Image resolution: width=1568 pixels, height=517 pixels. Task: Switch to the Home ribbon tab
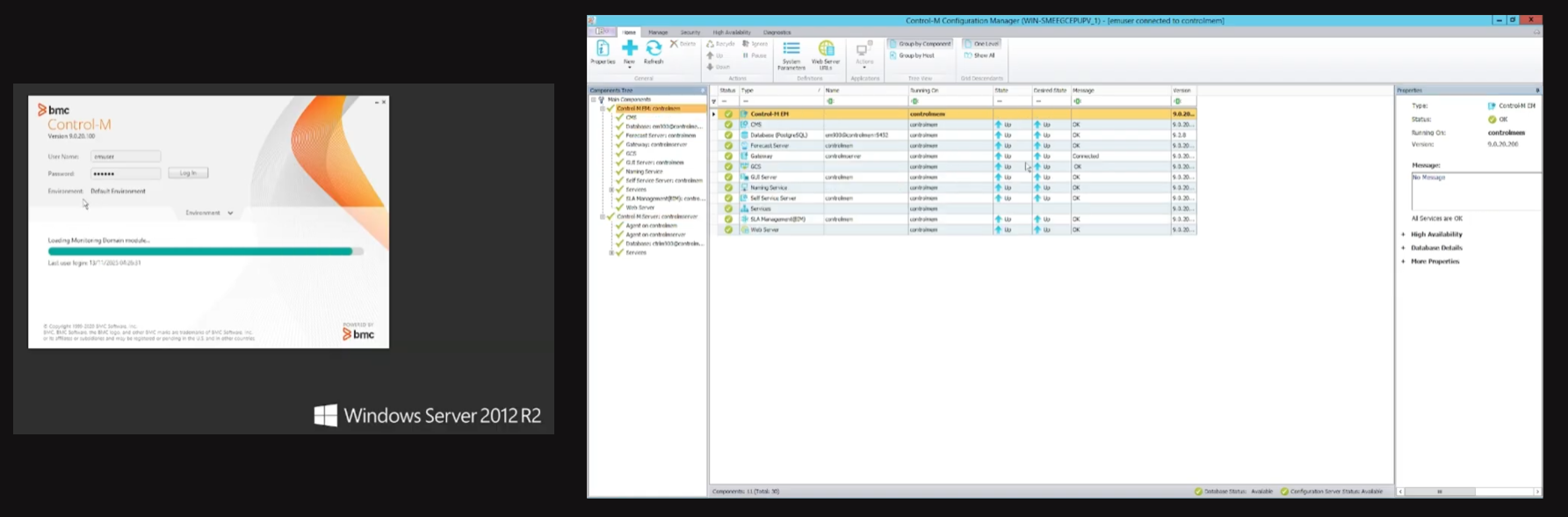(629, 32)
